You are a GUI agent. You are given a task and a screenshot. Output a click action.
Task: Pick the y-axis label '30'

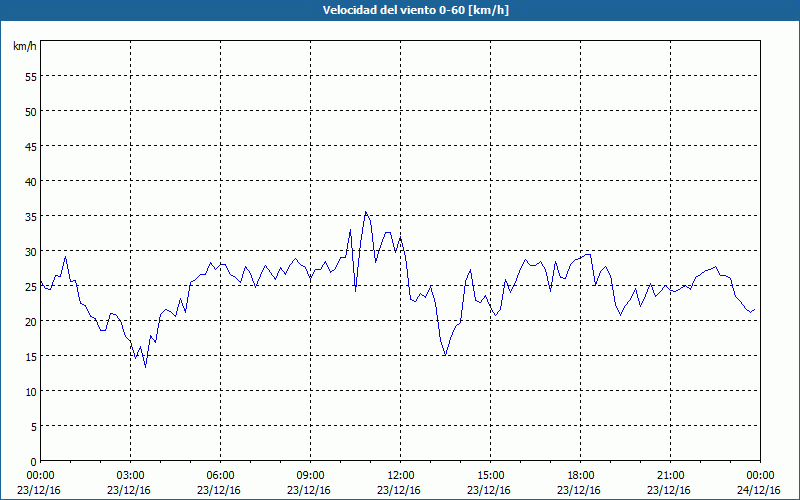31,252
